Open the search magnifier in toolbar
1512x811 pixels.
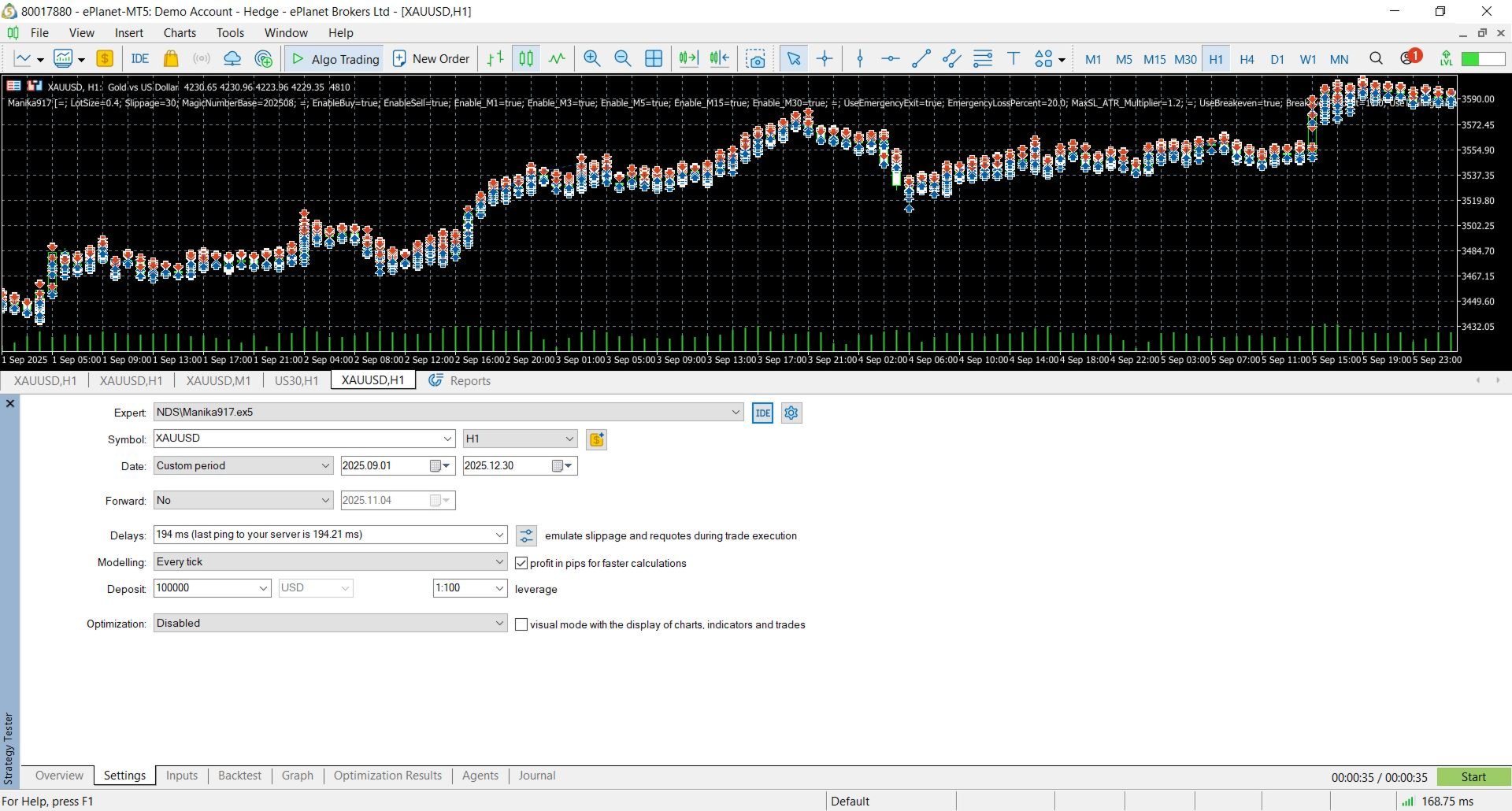pos(1376,59)
